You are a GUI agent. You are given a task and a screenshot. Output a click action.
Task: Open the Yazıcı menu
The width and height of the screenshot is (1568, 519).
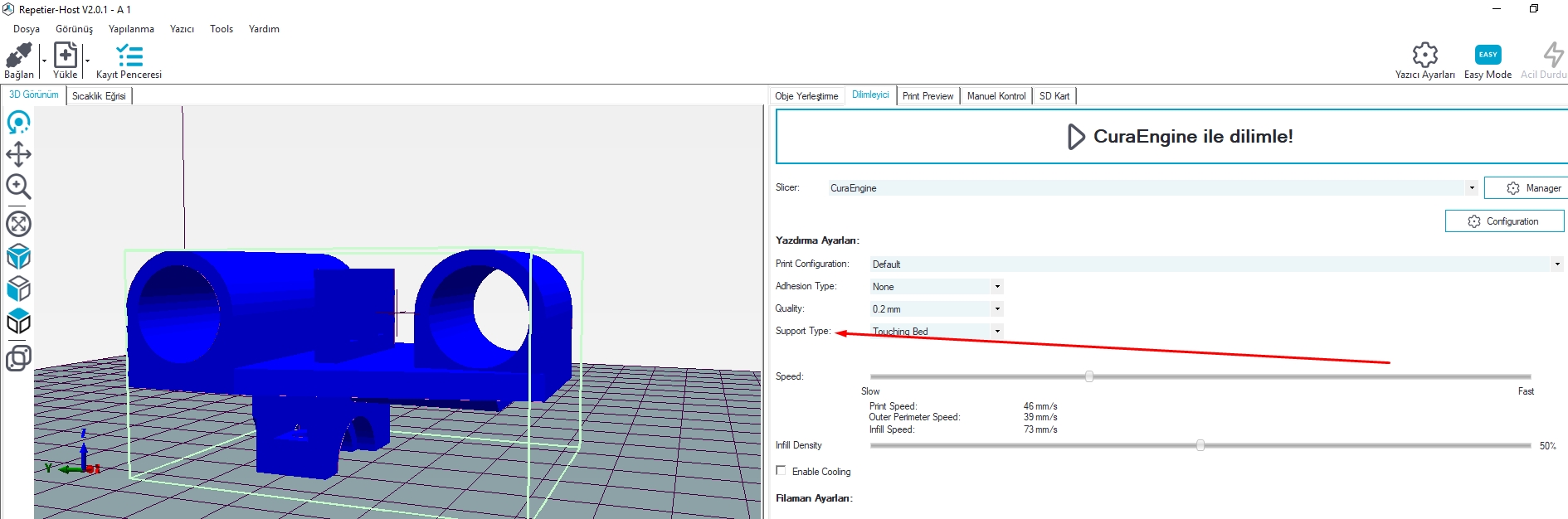point(182,29)
